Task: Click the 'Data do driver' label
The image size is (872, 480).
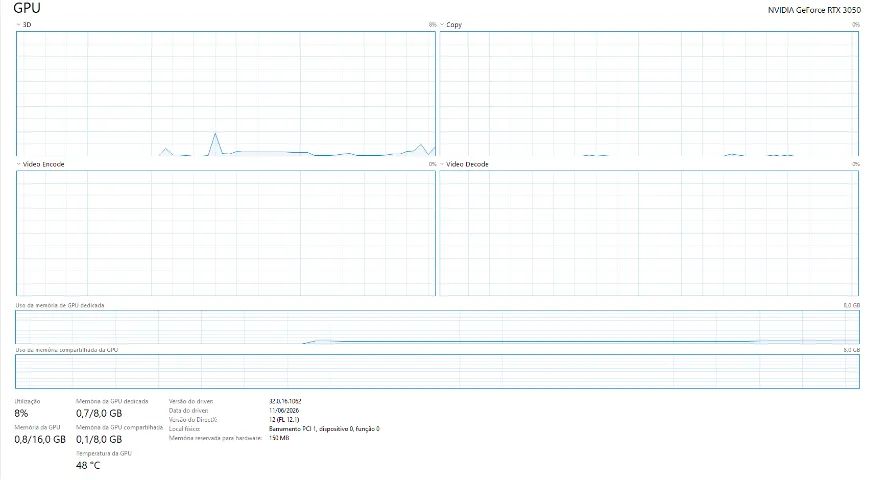Action: (x=189, y=410)
